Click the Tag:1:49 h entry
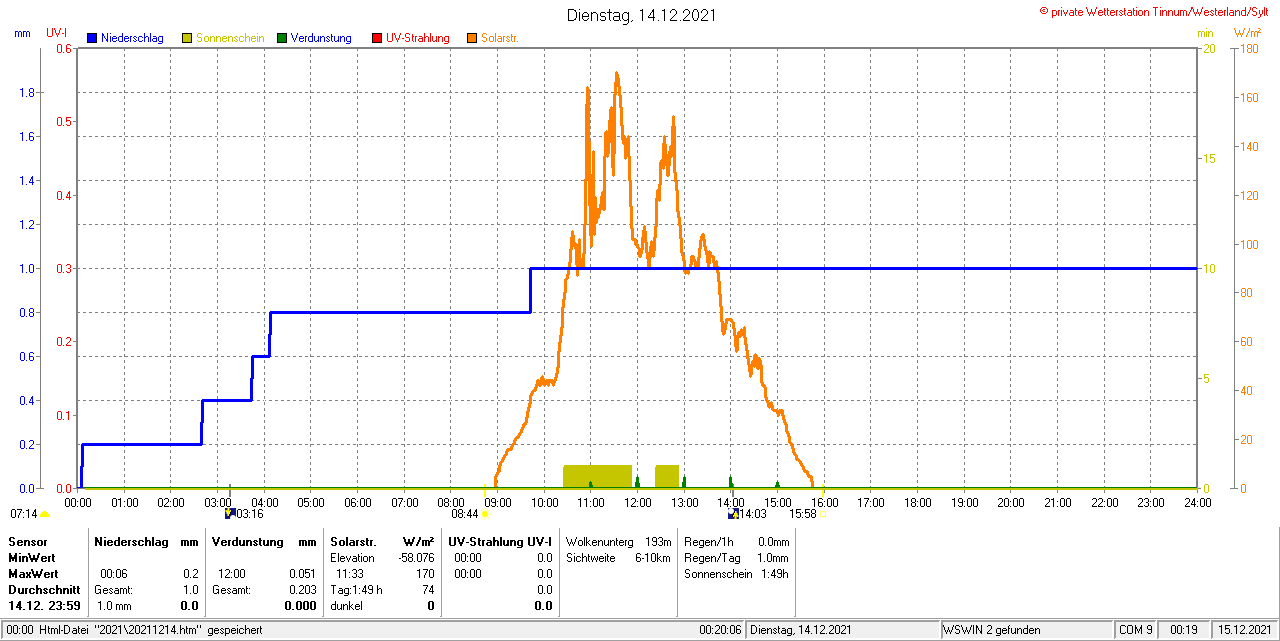The image size is (1280, 641). [x=356, y=589]
